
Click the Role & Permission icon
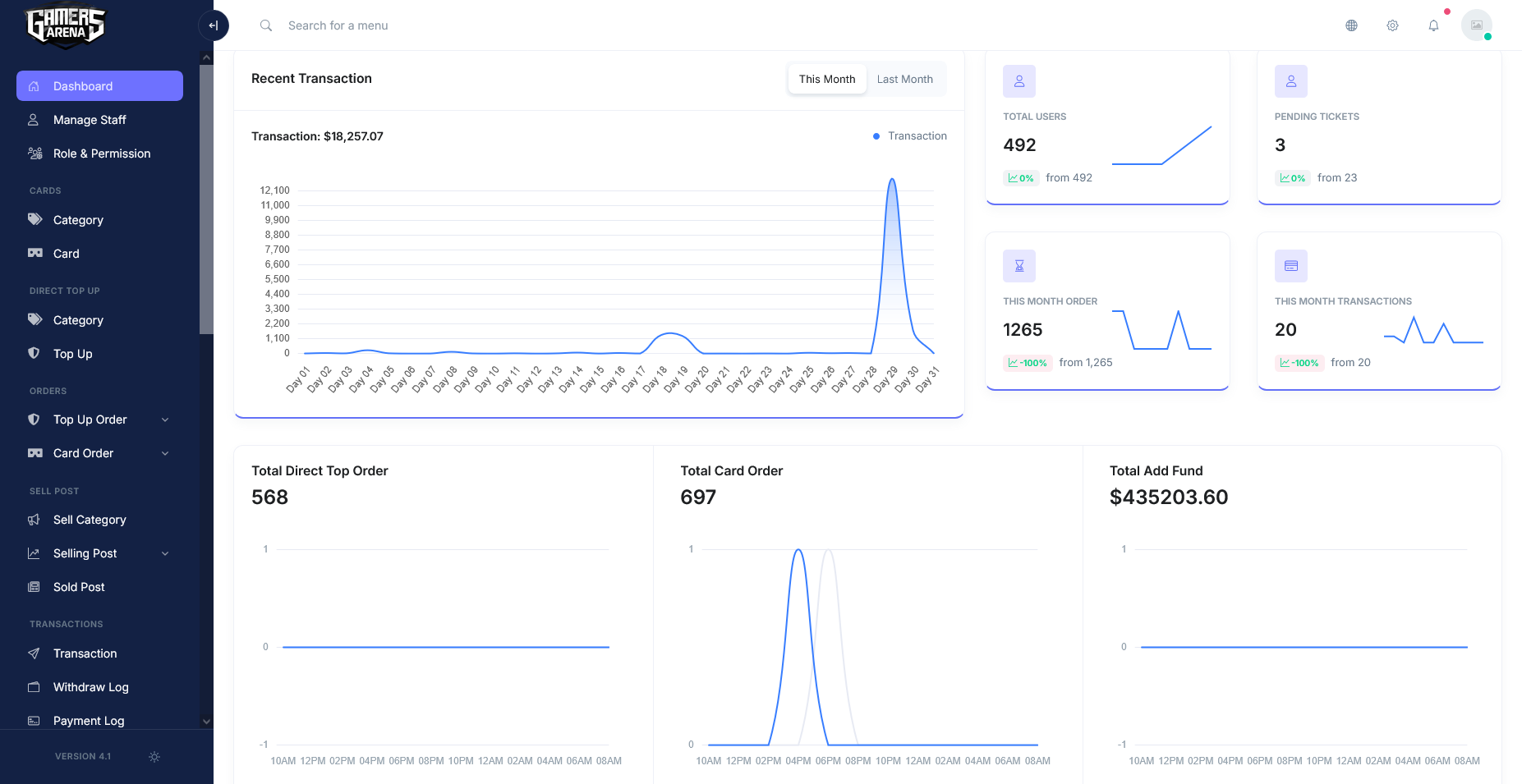pos(34,154)
